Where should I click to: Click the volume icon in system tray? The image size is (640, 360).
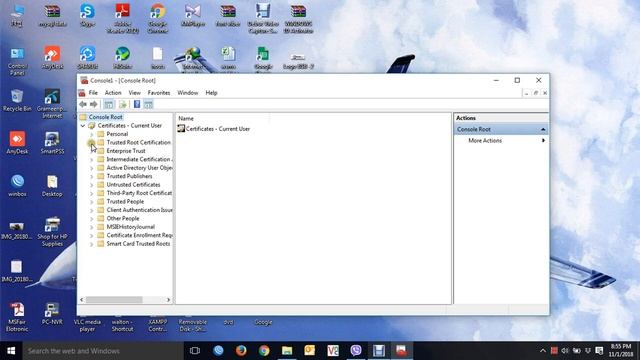(565, 351)
